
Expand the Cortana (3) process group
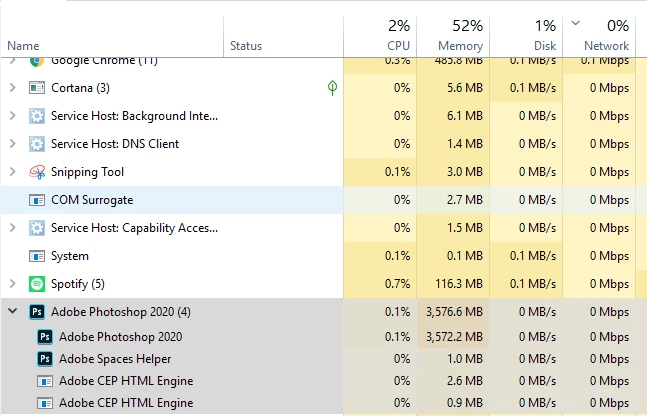(x=12, y=88)
